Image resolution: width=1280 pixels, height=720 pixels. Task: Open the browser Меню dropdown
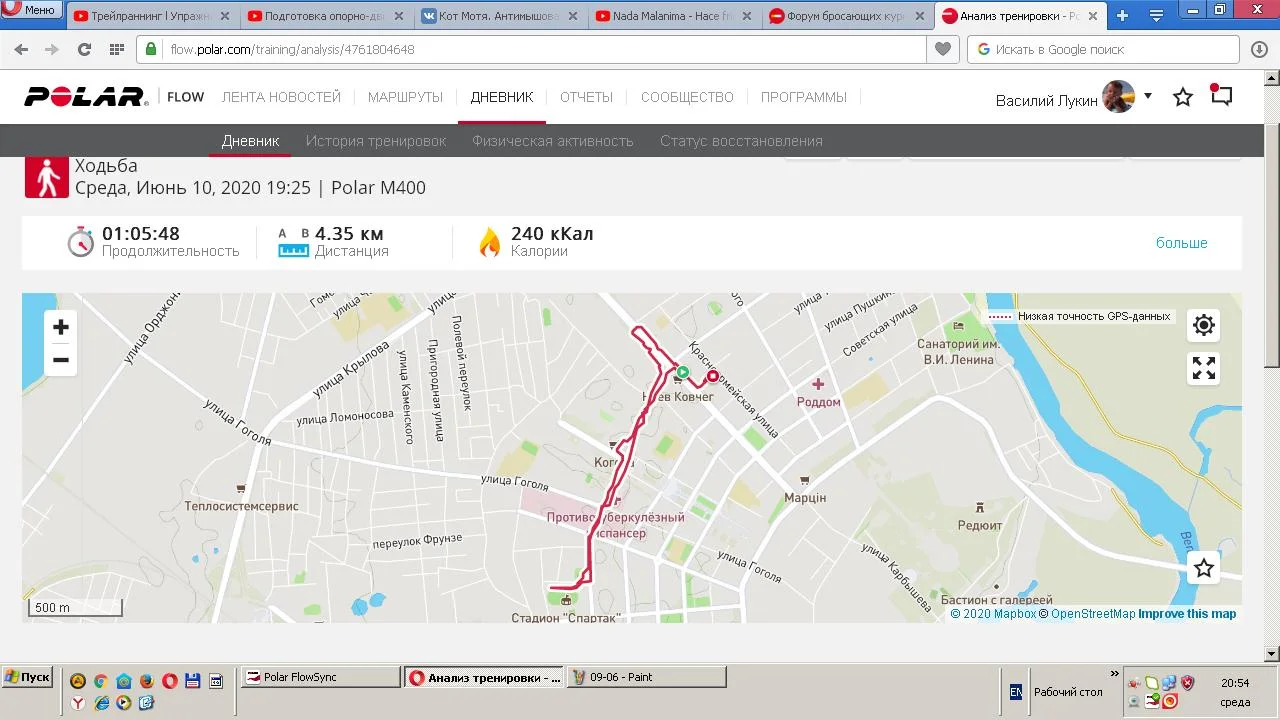click(x=32, y=10)
